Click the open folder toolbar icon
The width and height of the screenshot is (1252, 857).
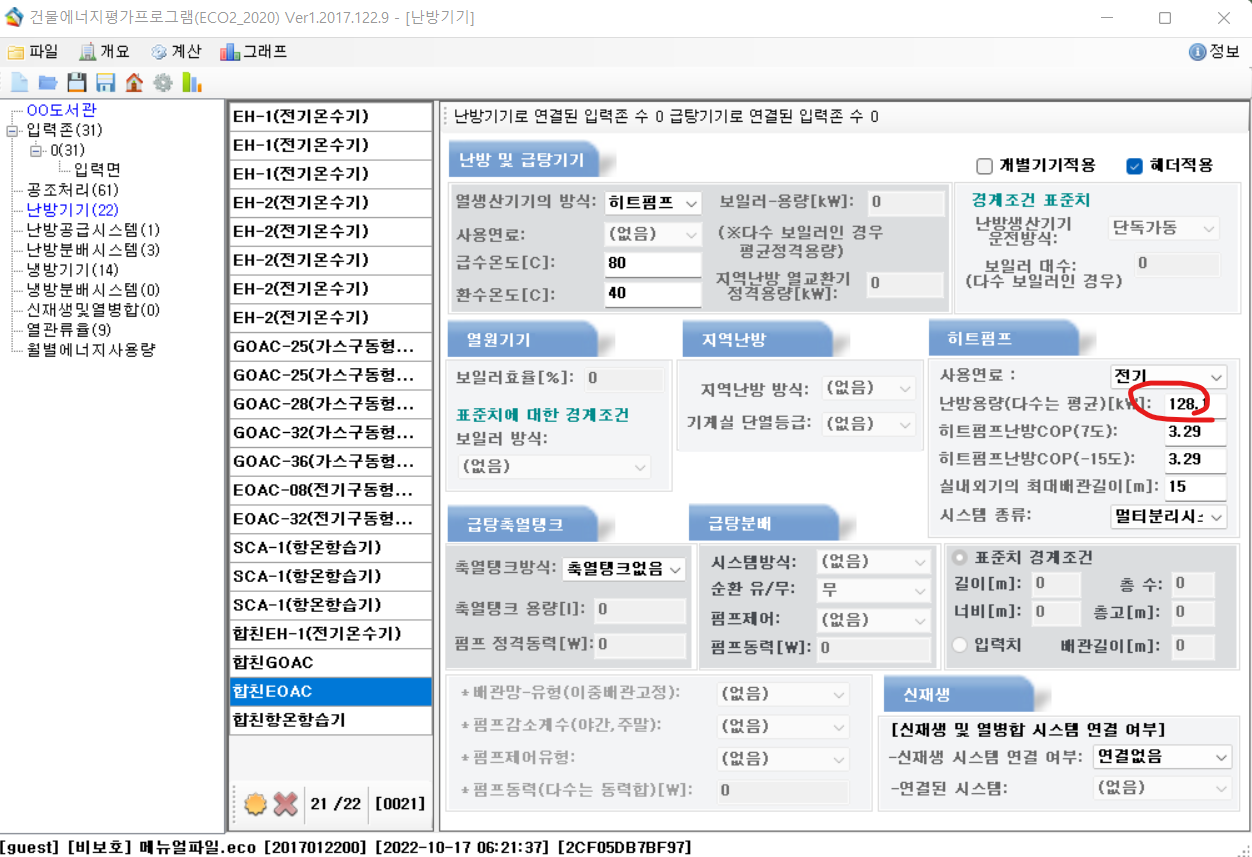click(47, 83)
